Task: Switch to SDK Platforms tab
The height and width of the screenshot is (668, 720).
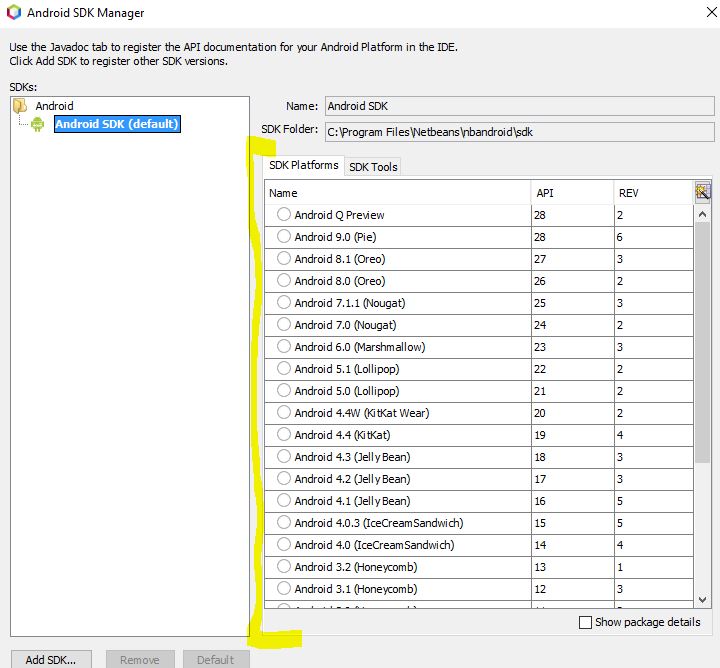Action: (x=304, y=165)
